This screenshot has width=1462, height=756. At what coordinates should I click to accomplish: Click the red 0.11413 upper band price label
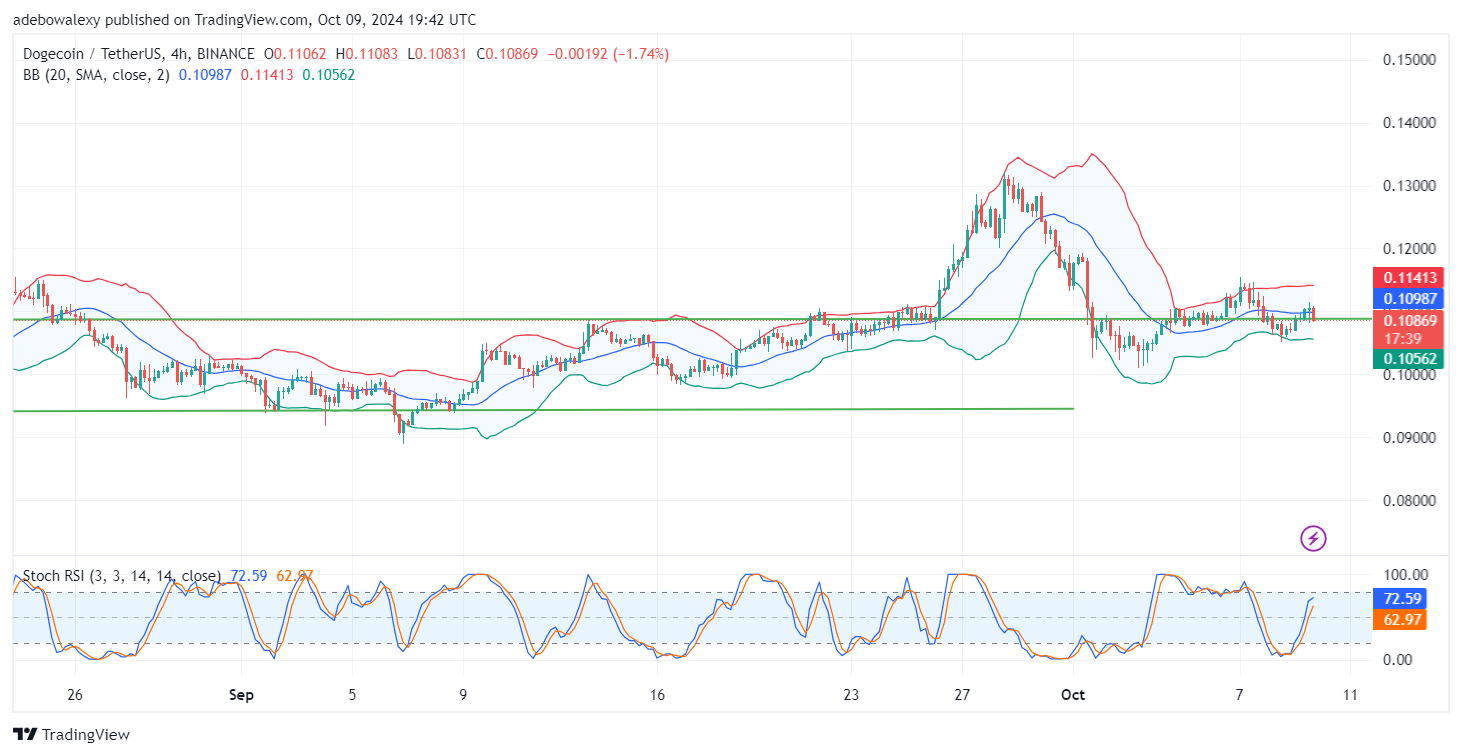point(1410,277)
